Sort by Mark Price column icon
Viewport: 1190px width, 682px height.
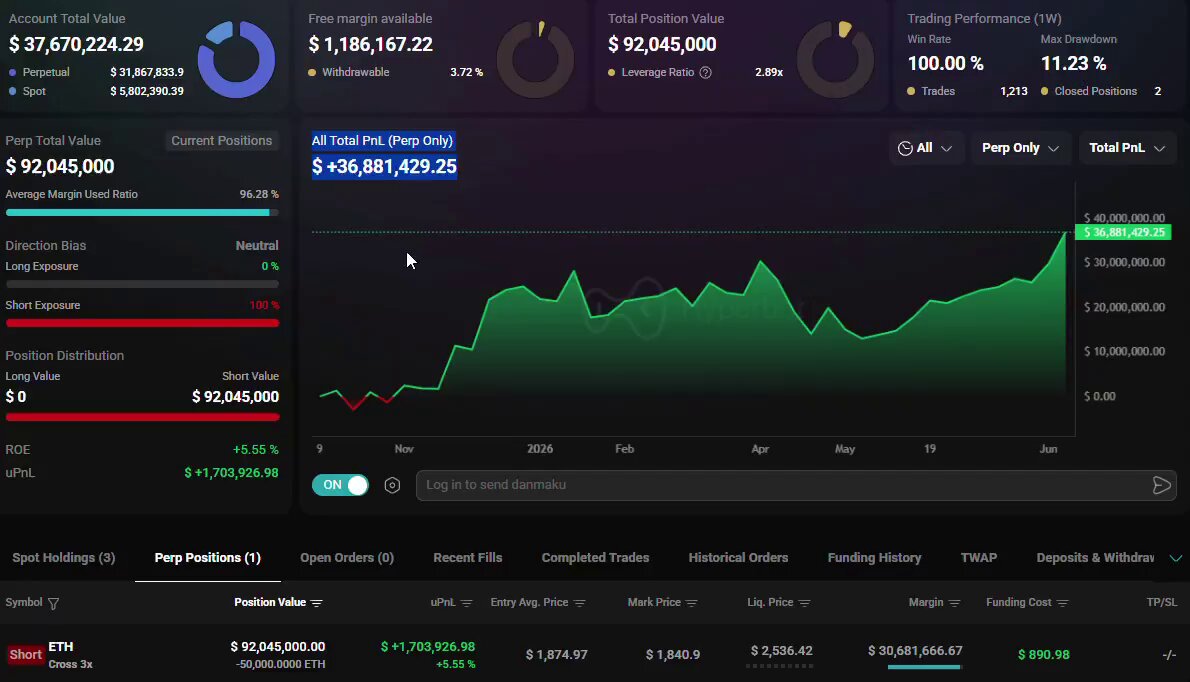point(691,603)
